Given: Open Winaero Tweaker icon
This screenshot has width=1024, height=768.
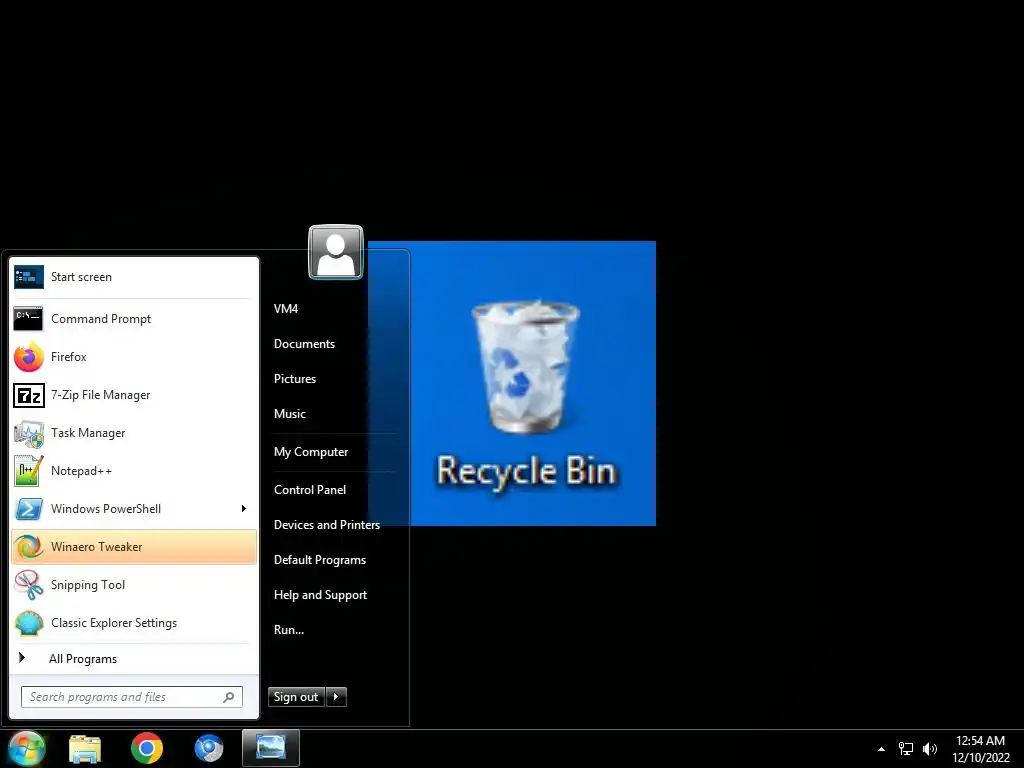Looking at the screenshot, I should [29, 547].
